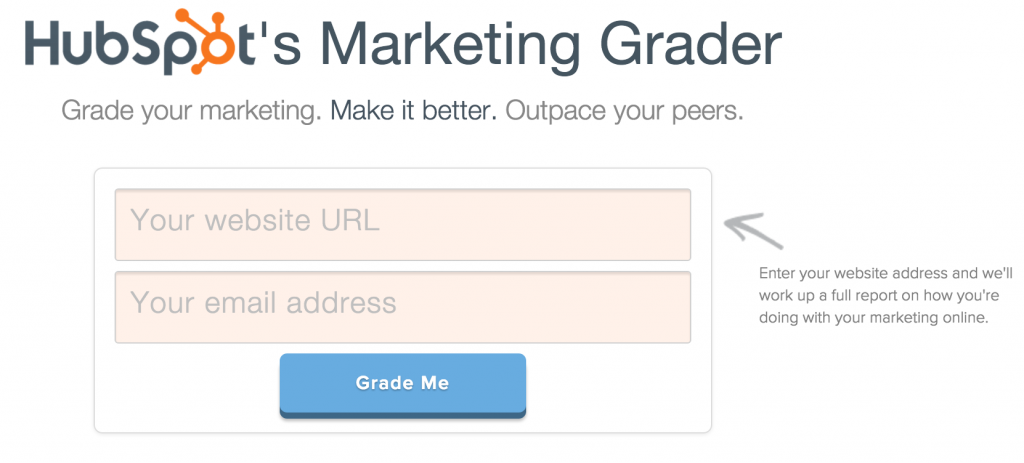Click the hand-drawn arrow pointing at form

coord(753,231)
